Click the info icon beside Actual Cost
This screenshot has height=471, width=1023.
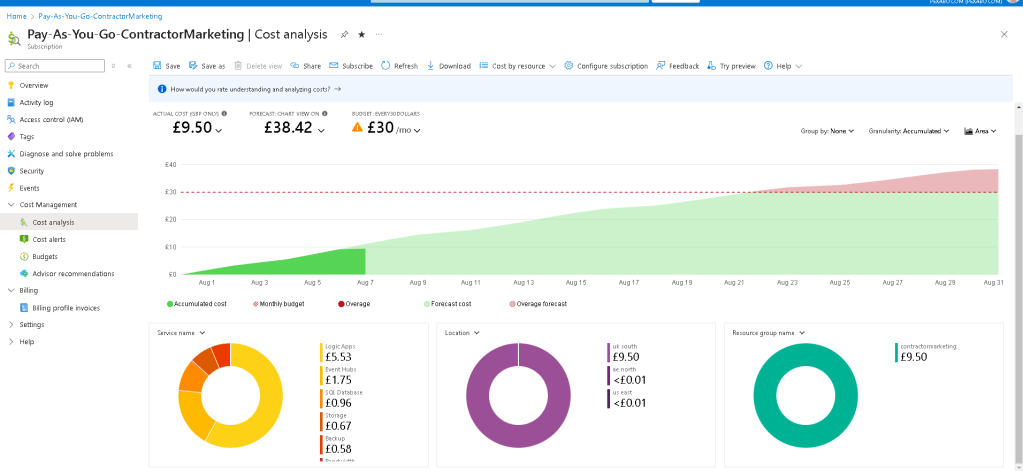[x=224, y=114]
